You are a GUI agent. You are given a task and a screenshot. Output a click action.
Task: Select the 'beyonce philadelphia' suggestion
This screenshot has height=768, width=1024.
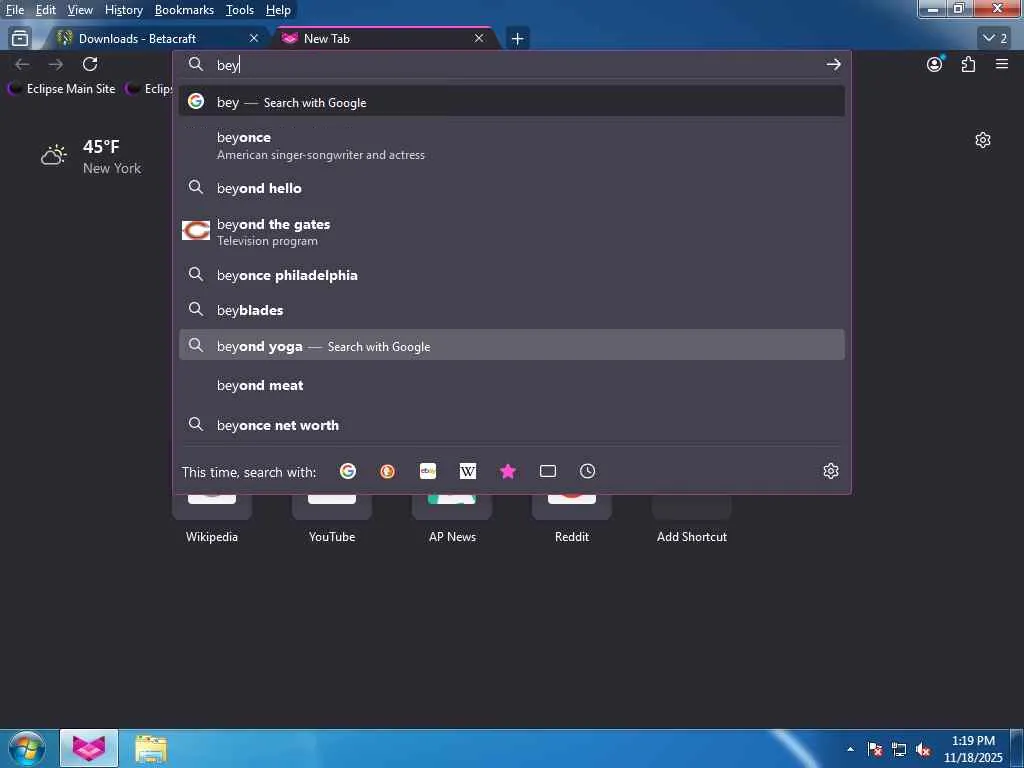click(x=511, y=275)
